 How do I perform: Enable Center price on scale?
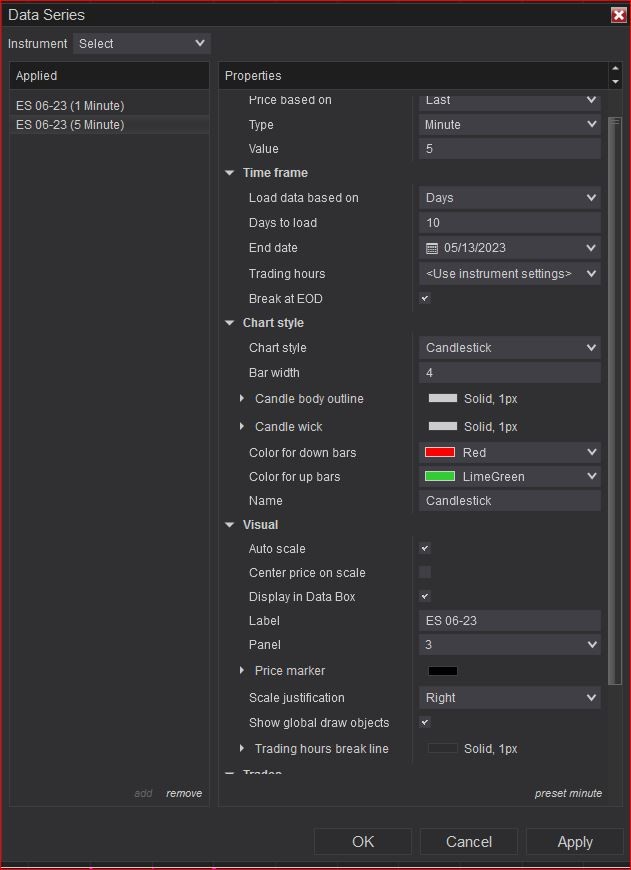coord(425,573)
